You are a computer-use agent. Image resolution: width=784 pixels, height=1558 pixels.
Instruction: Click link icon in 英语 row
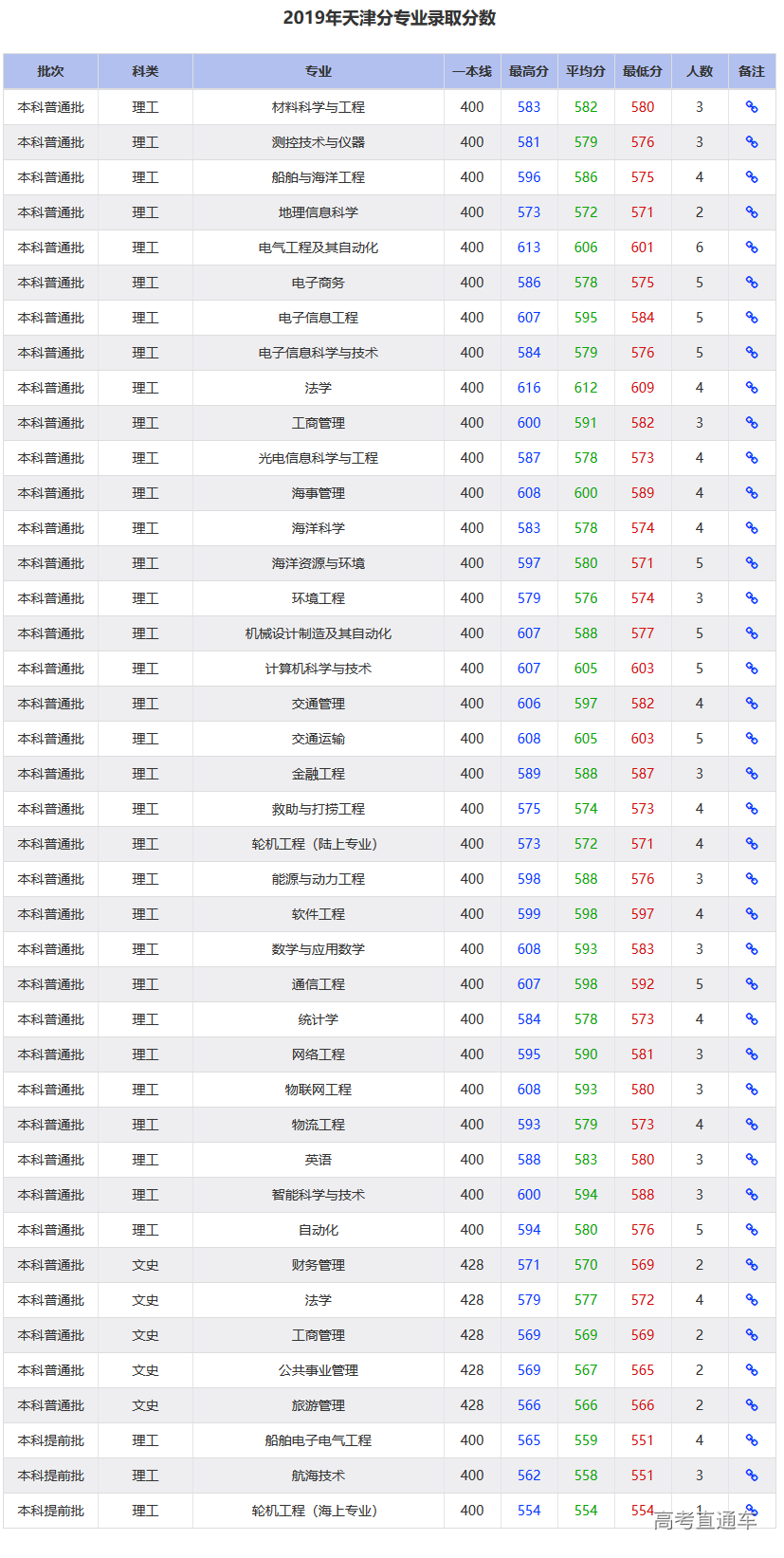[751, 1160]
